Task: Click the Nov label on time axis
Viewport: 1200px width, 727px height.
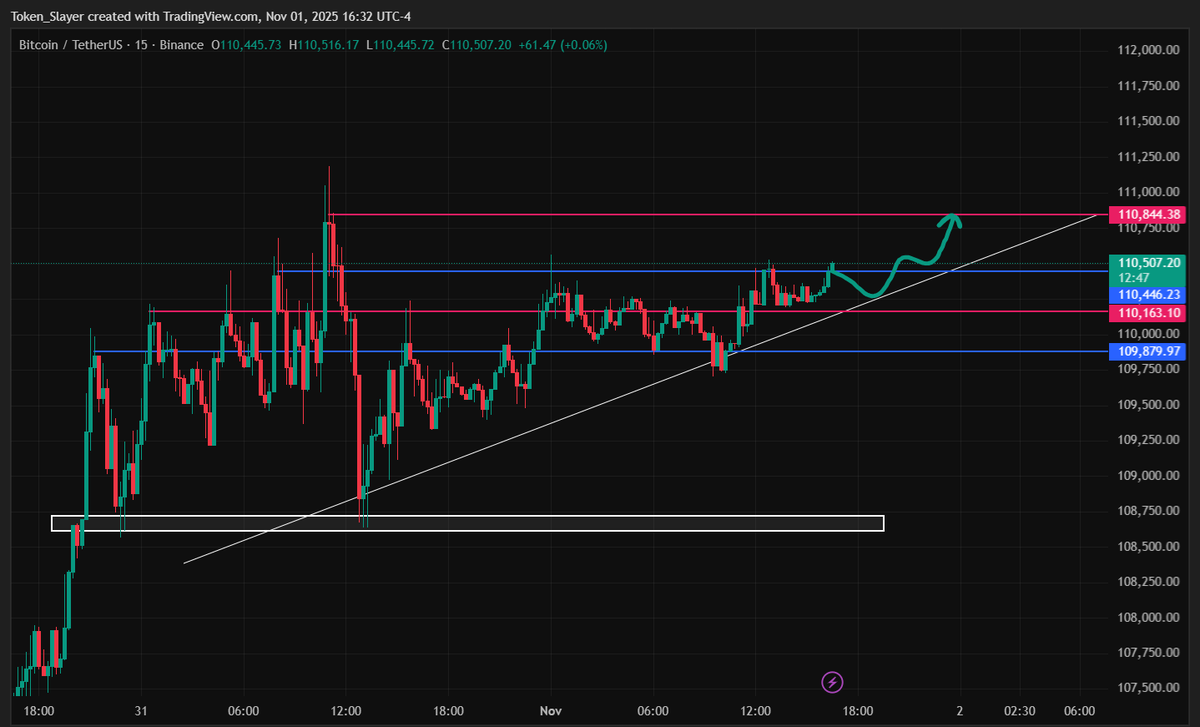Action: click(551, 711)
